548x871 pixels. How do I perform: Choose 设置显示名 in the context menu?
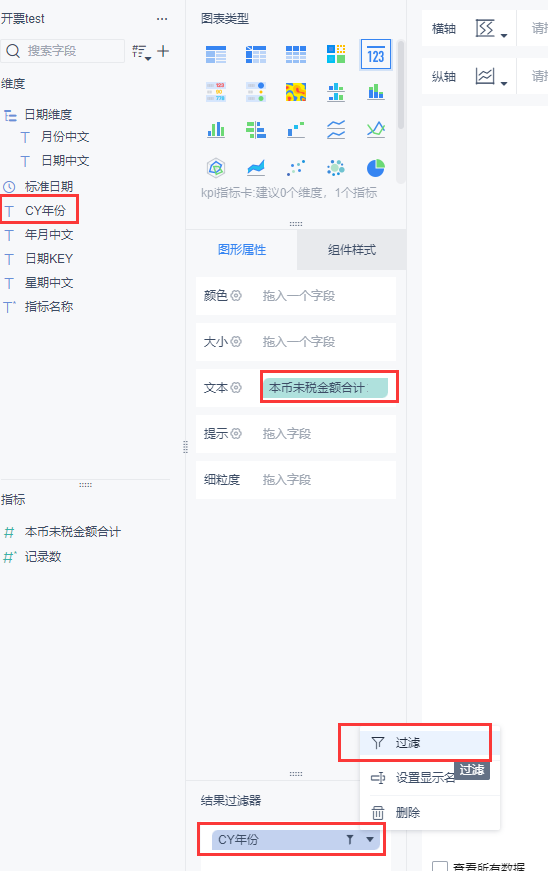coord(430,778)
